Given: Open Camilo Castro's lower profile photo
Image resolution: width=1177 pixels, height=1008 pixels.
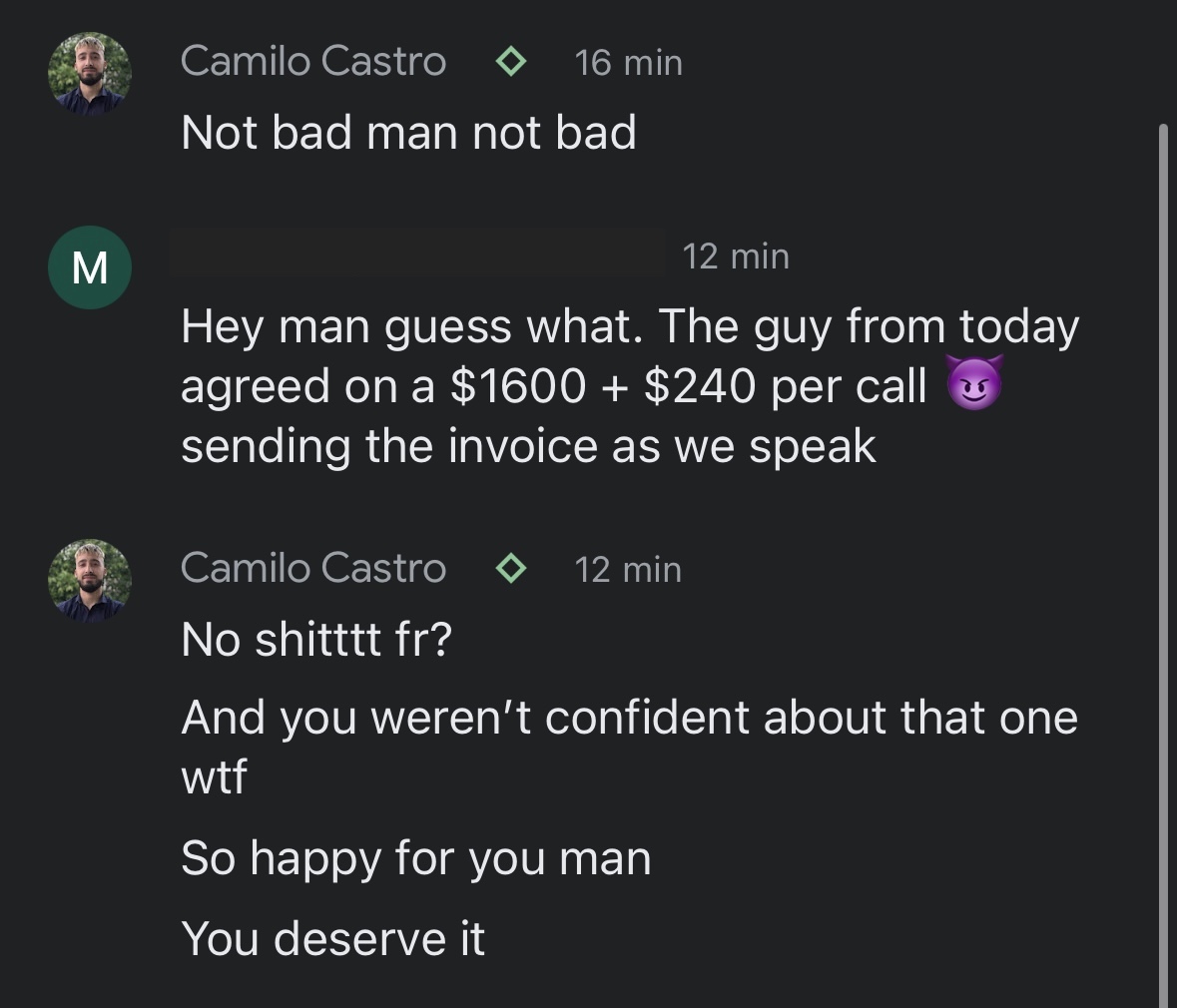Looking at the screenshot, I should (x=90, y=580).
